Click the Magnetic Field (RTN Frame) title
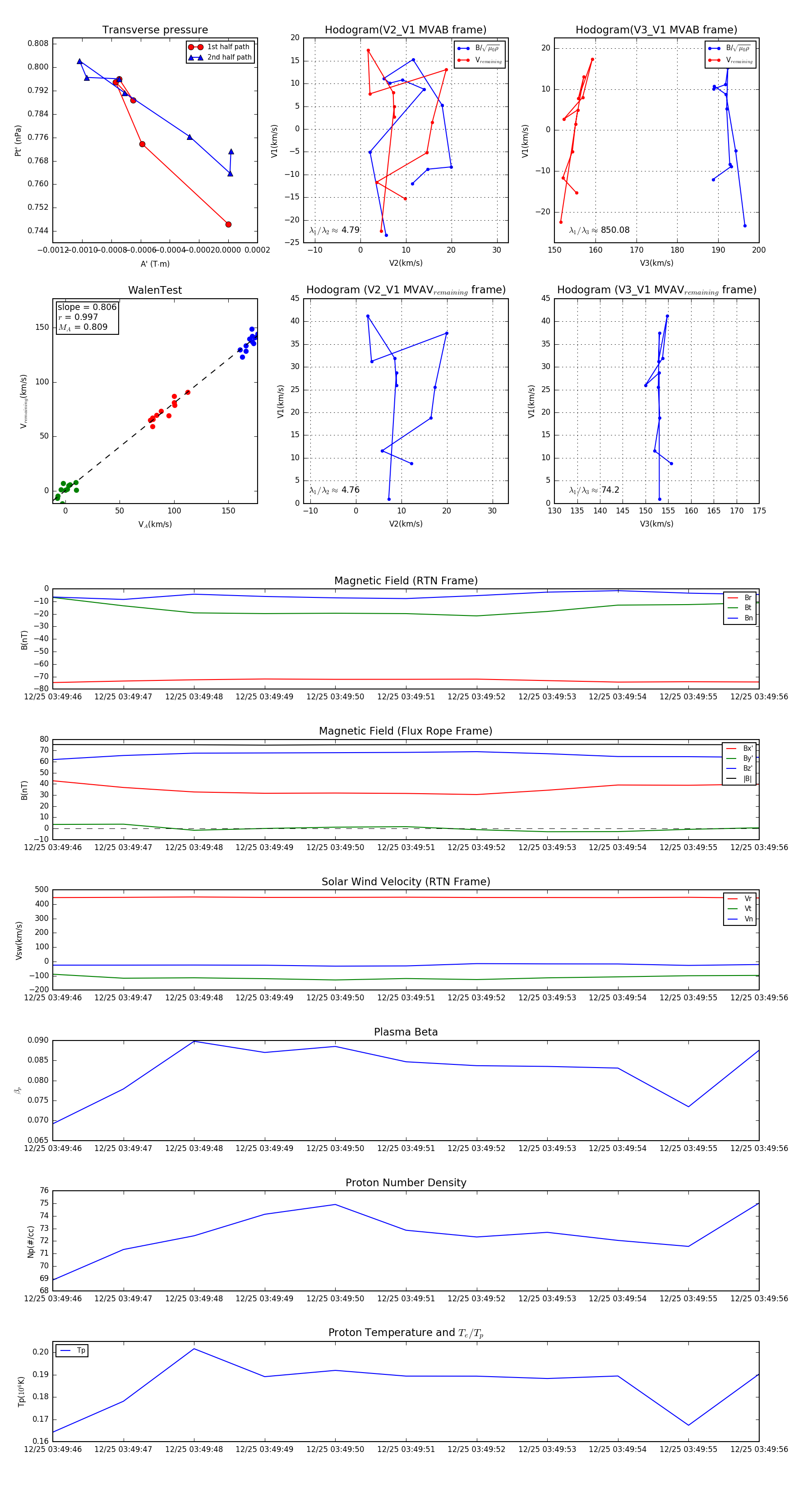Screen dimensions: 812x1489 tap(406, 581)
